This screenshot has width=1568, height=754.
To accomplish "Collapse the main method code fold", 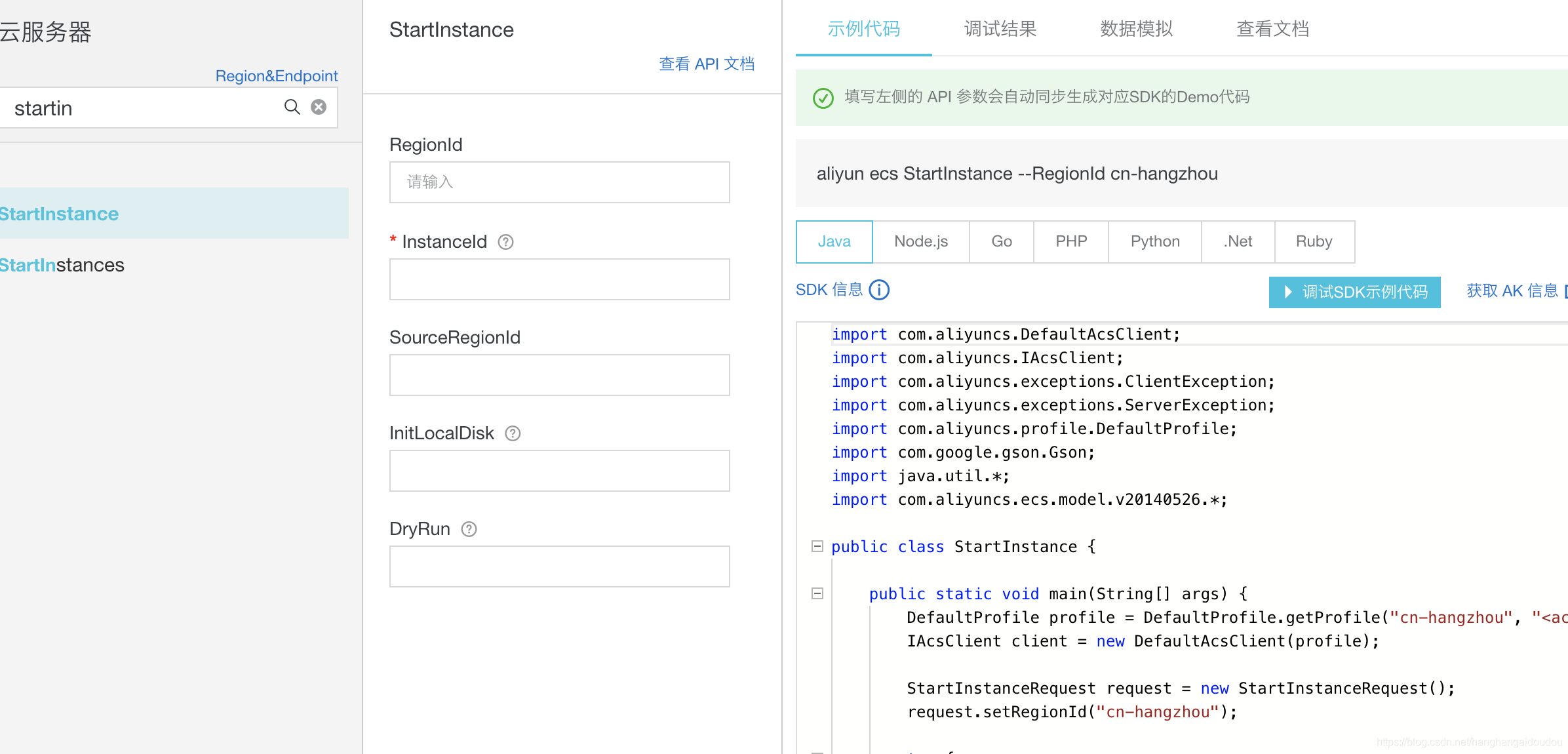I will tap(817, 593).
